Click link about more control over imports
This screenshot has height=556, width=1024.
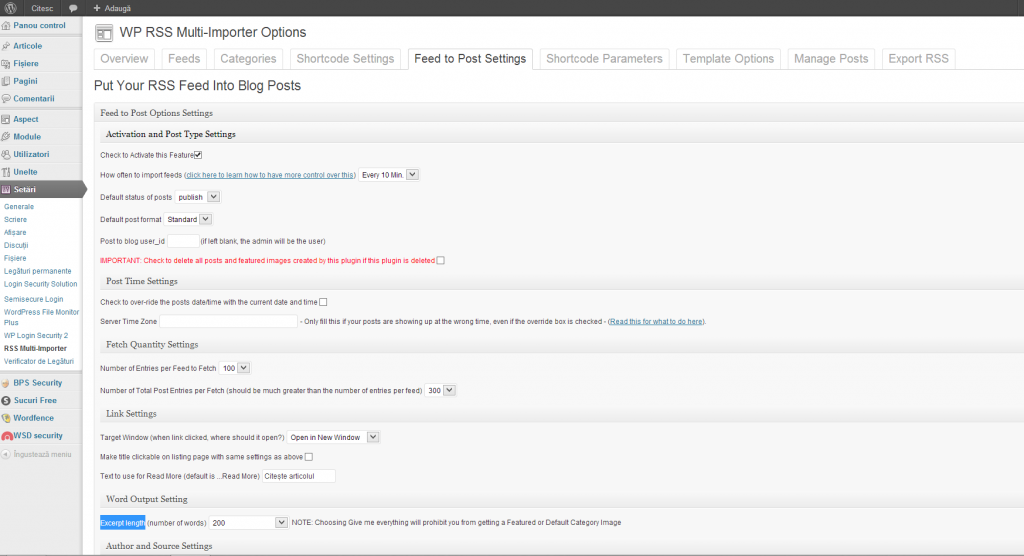270,175
